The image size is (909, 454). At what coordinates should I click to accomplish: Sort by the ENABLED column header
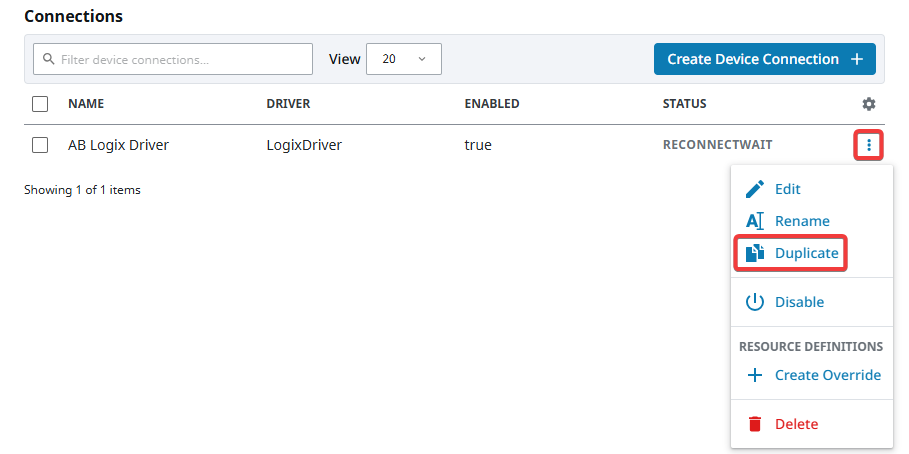point(492,104)
